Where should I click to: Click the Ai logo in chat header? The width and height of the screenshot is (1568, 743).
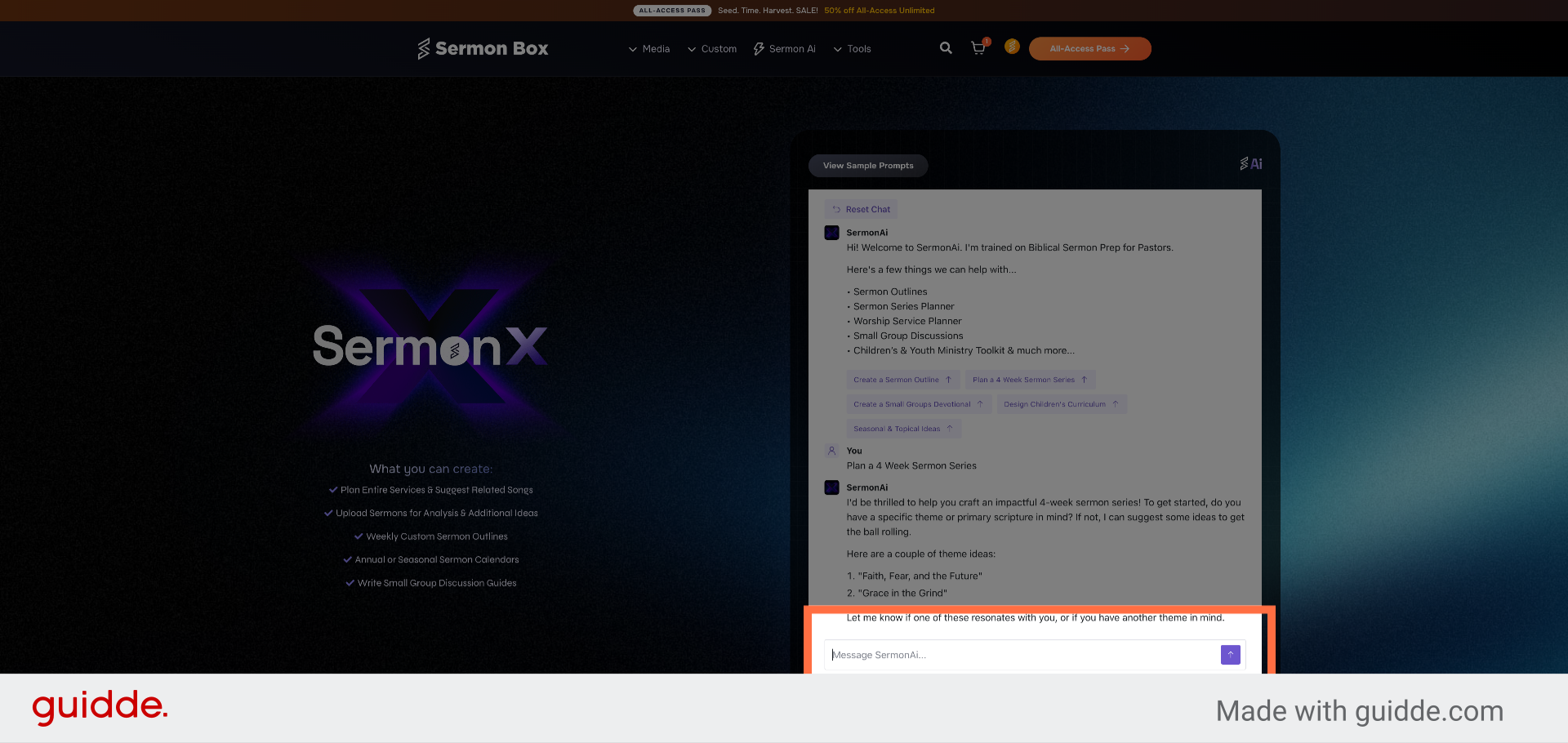click(x=1251, y=163)
